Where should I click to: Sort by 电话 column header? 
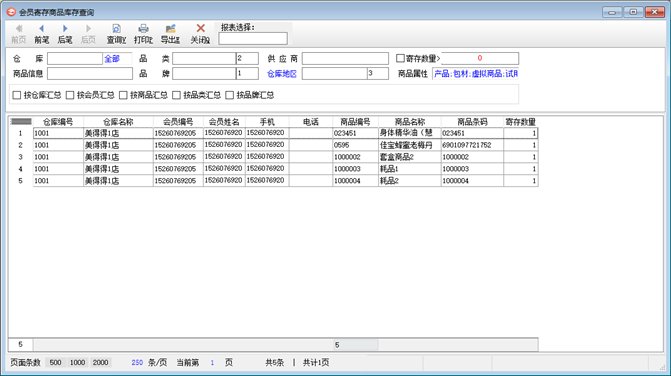pos(311,122)
